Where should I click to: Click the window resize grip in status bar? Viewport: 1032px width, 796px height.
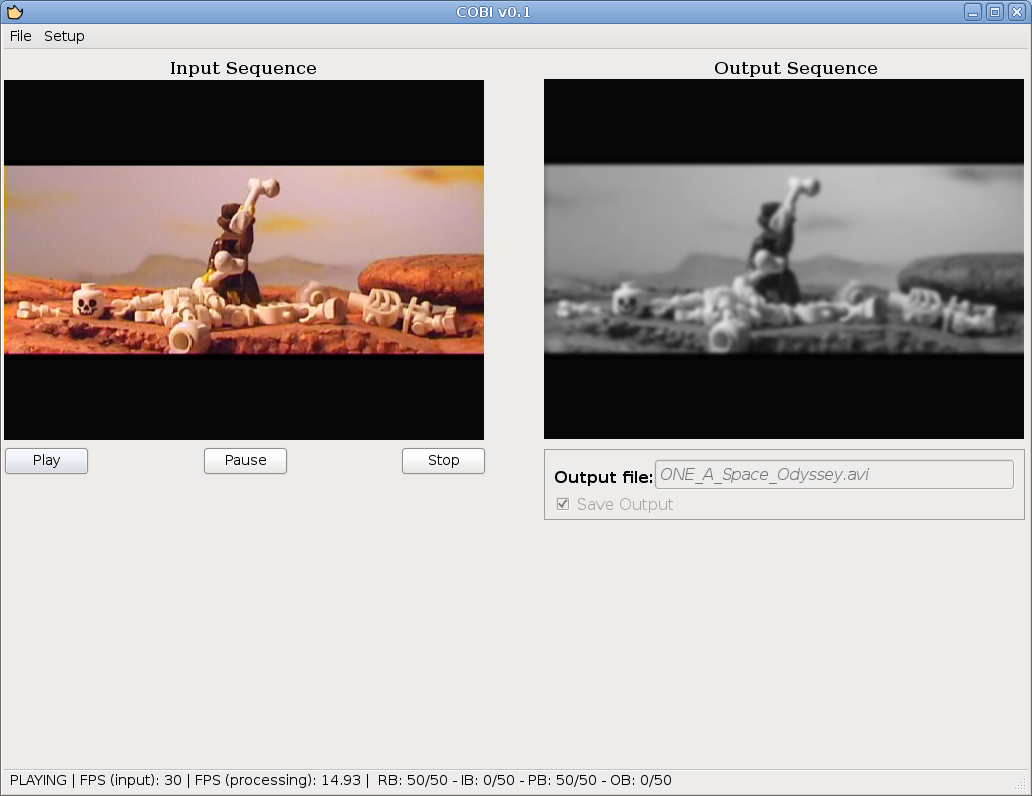pos(1021,784)
